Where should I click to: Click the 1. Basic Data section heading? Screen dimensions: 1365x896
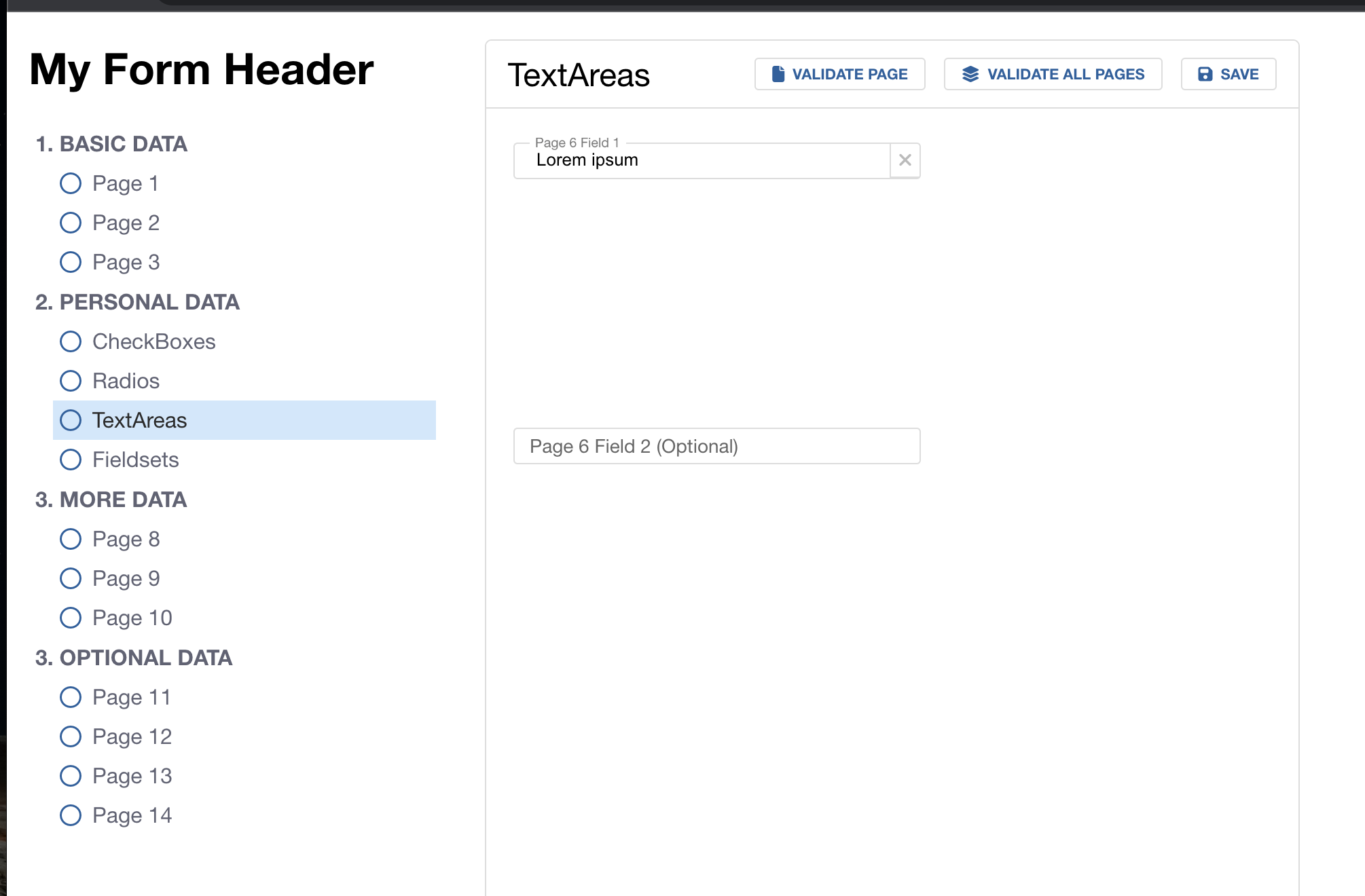tap(111, 144)
